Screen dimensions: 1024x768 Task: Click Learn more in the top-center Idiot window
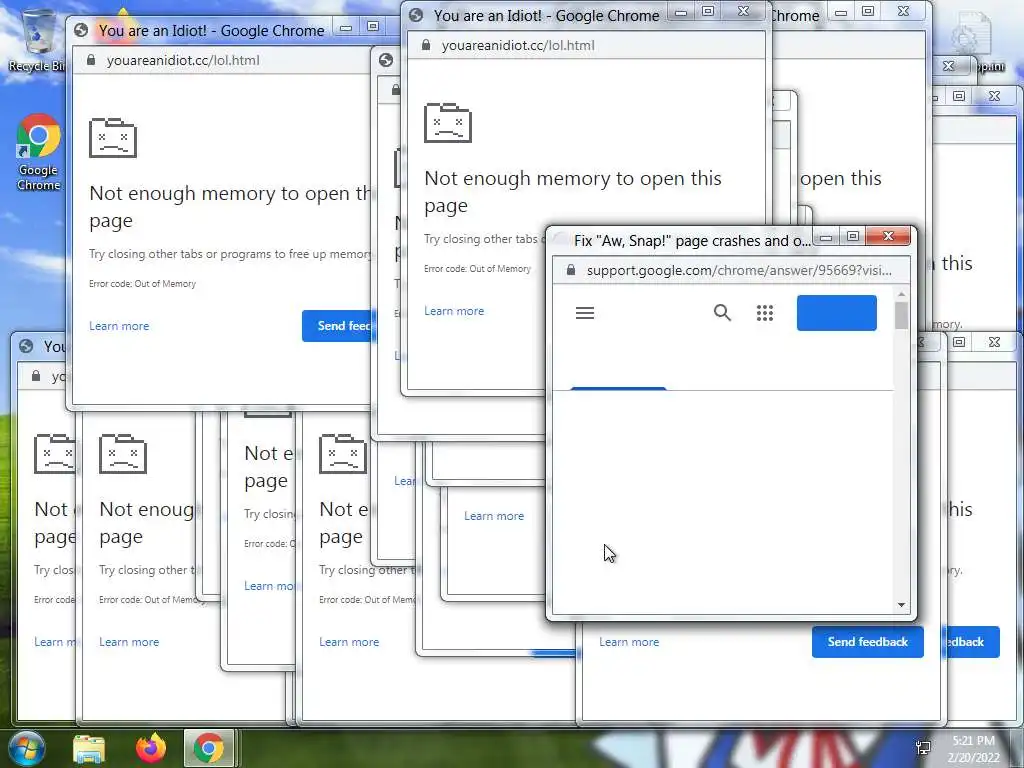[454, 311]
